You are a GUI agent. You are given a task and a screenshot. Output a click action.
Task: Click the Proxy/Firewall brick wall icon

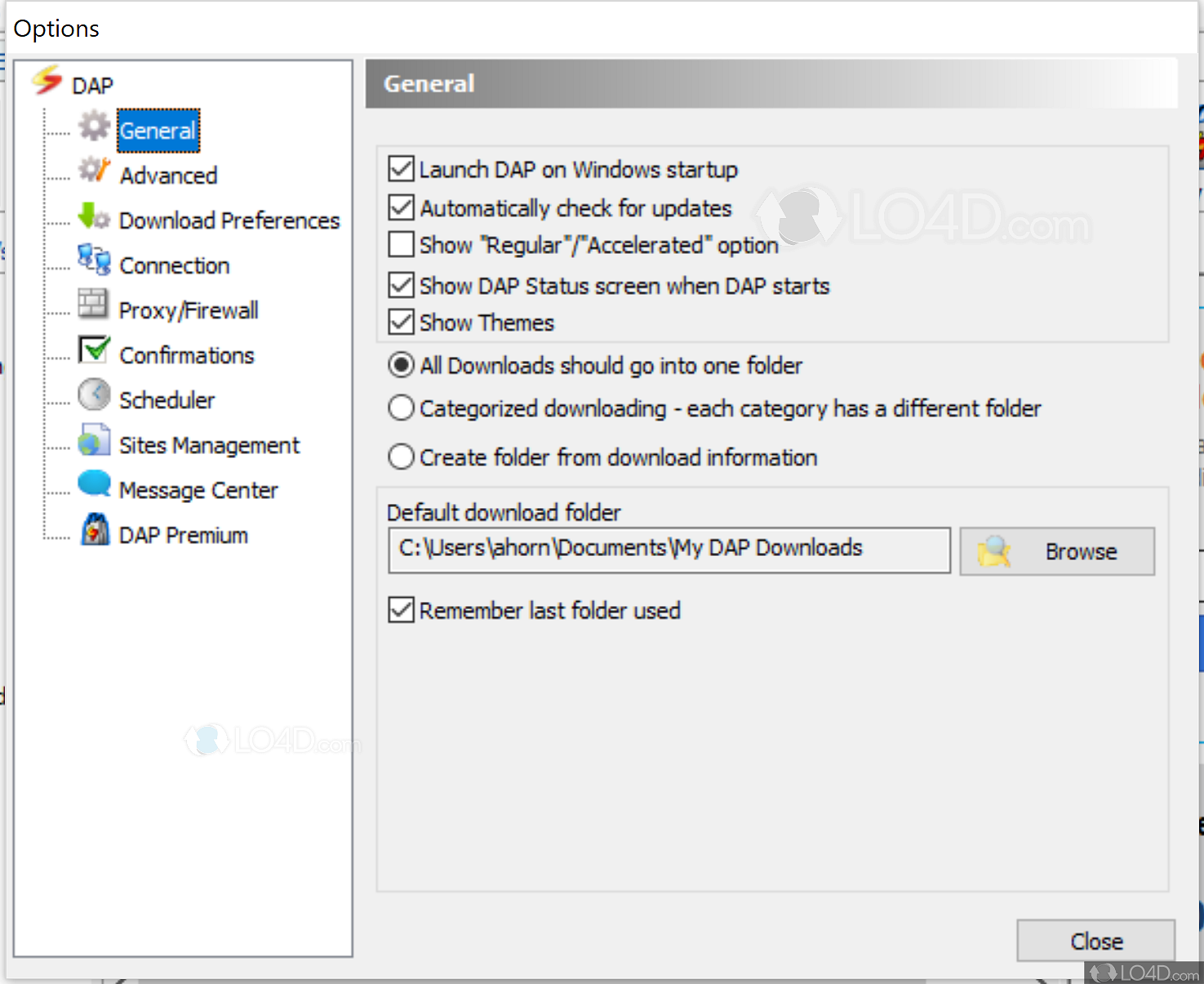coord(92,304)
